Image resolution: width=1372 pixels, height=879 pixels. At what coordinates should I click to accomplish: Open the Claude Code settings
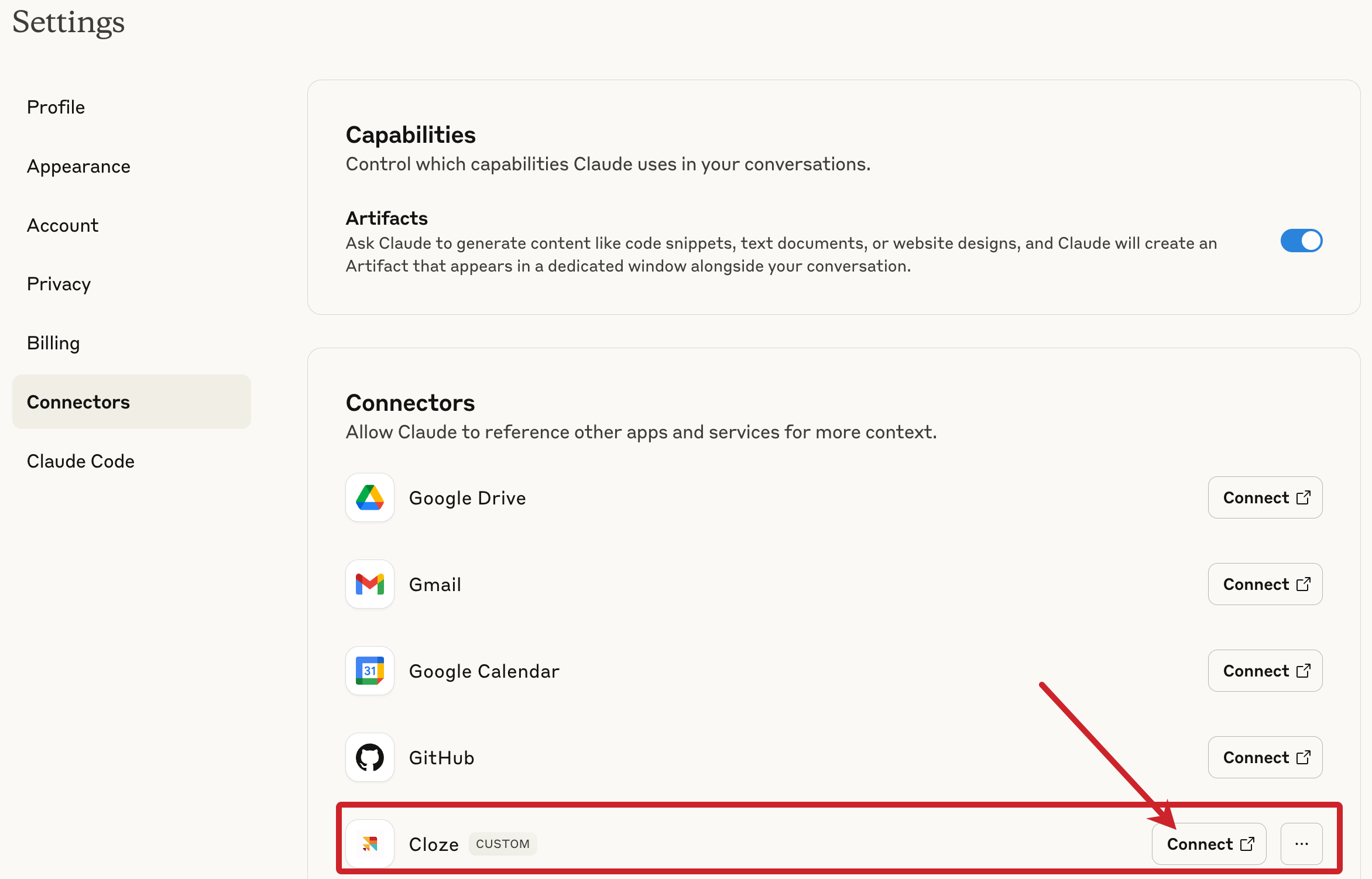[x=132, y=461]
